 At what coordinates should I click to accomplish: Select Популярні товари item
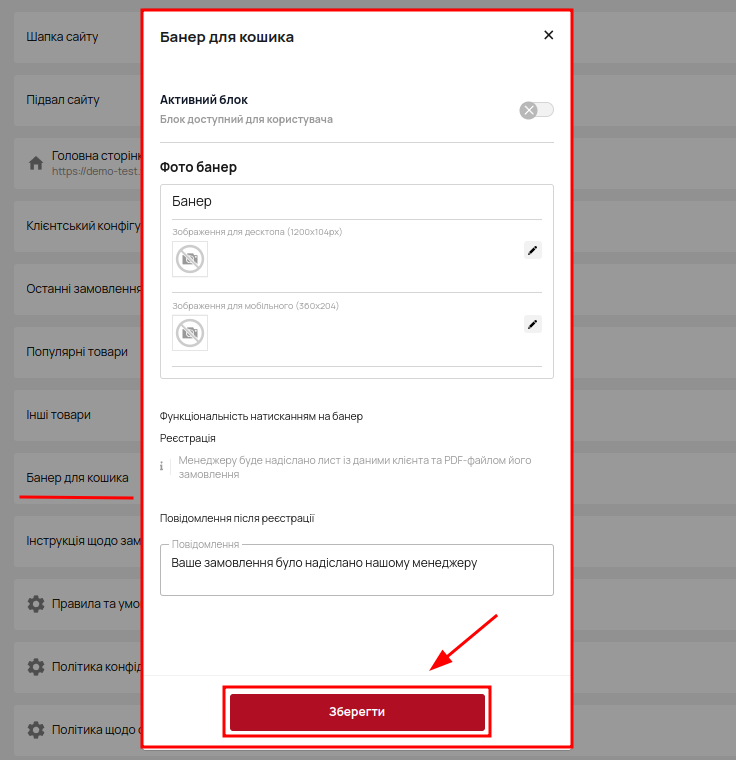[x=77, y=352]
